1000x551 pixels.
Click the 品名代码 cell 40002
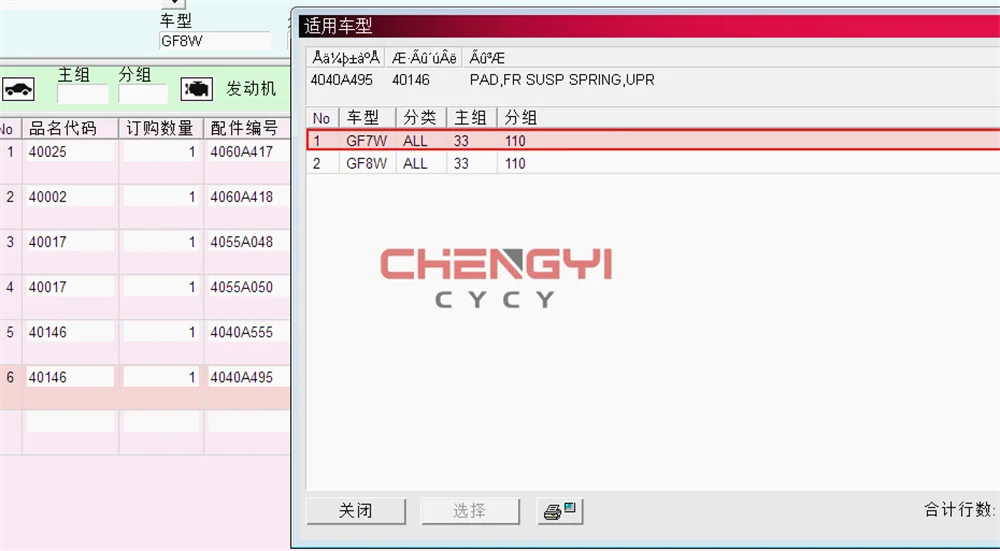tap(70, 197)
